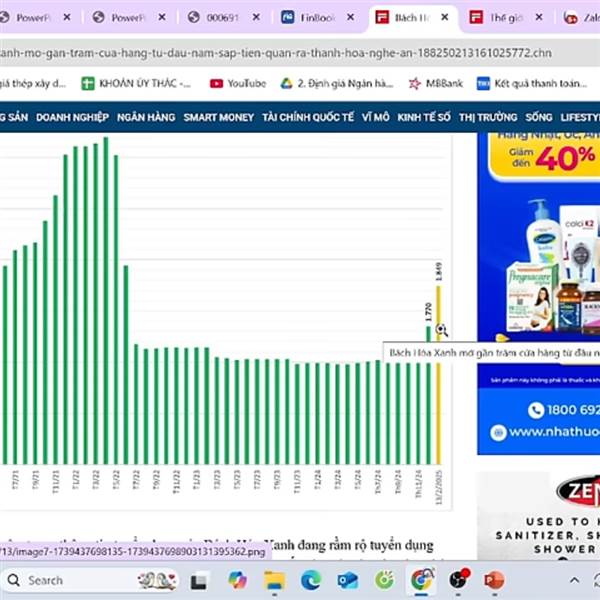Open Outlook from the taskbar

tap(347, 580)
